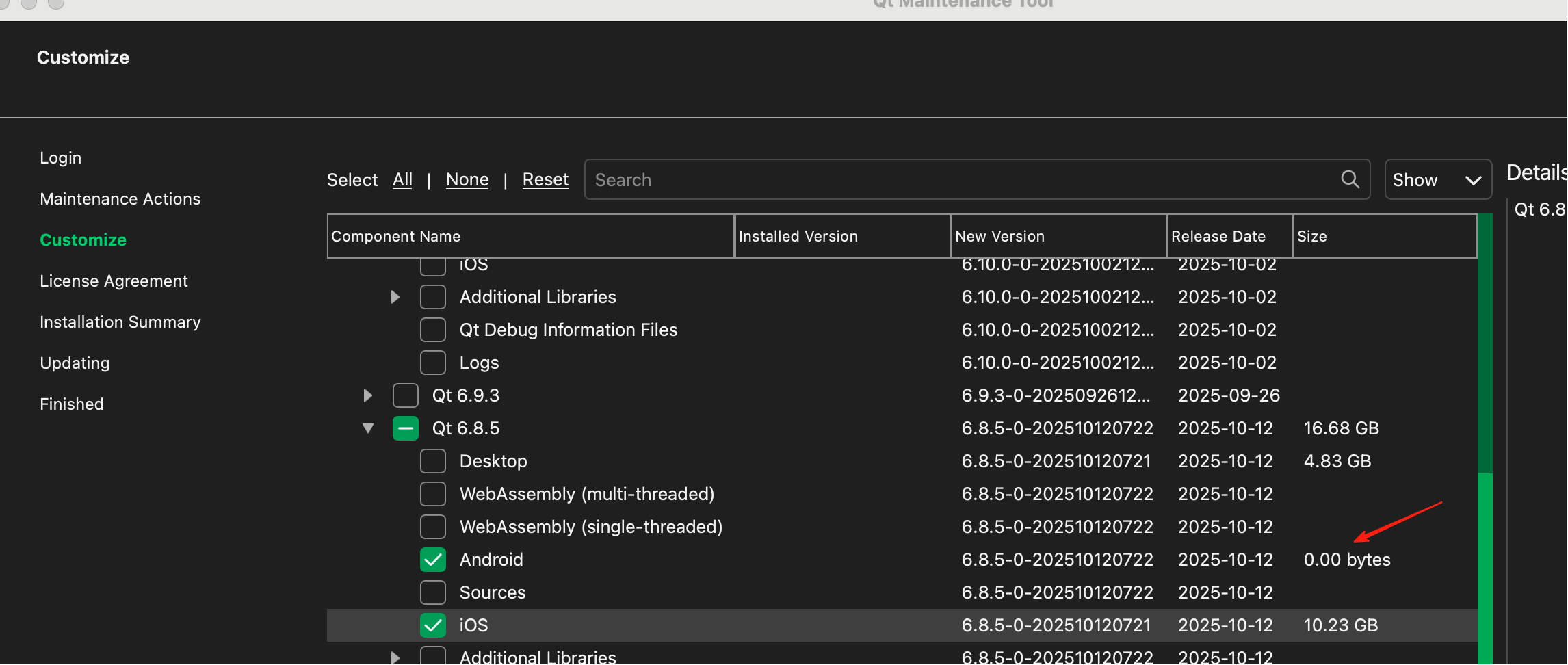Uncheck the selected iOS checkbox under Qt 6.8.5

tap(433, 625)
